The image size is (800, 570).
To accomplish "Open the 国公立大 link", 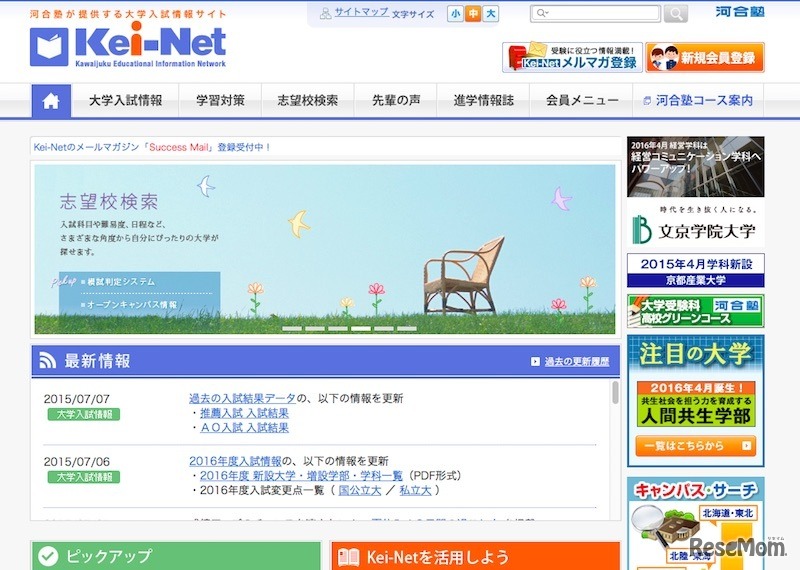I will point(360,490).
